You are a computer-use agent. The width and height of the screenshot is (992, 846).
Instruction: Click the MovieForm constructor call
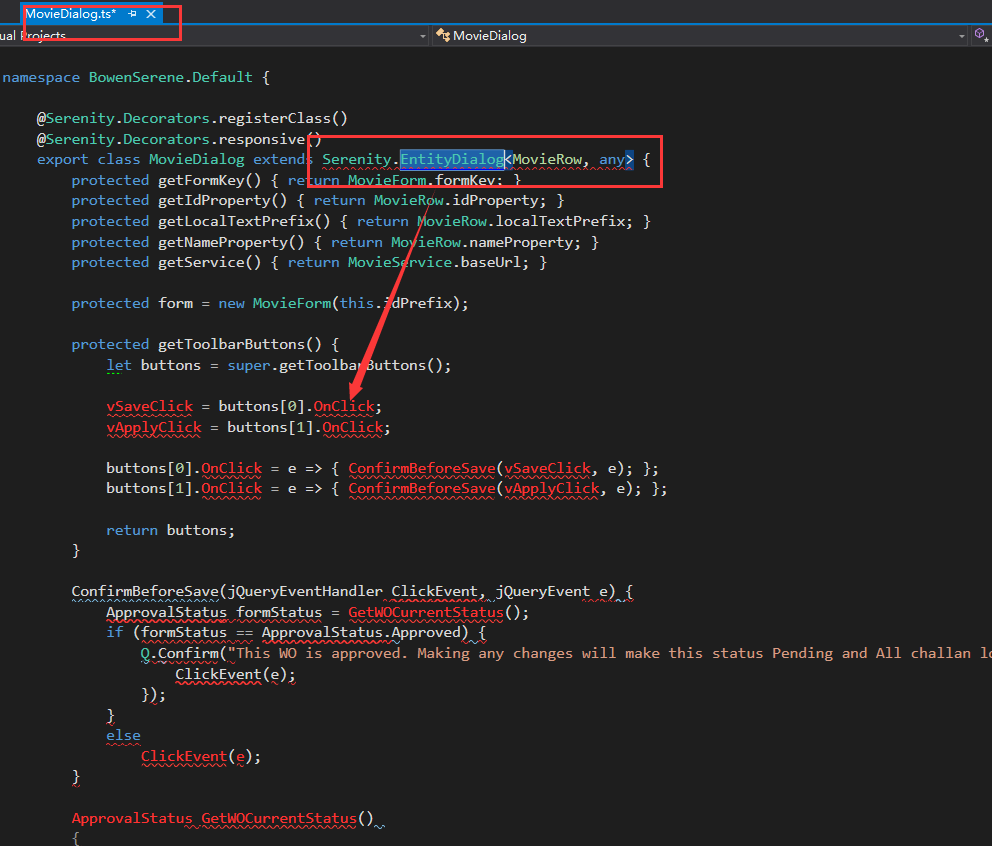292,302
